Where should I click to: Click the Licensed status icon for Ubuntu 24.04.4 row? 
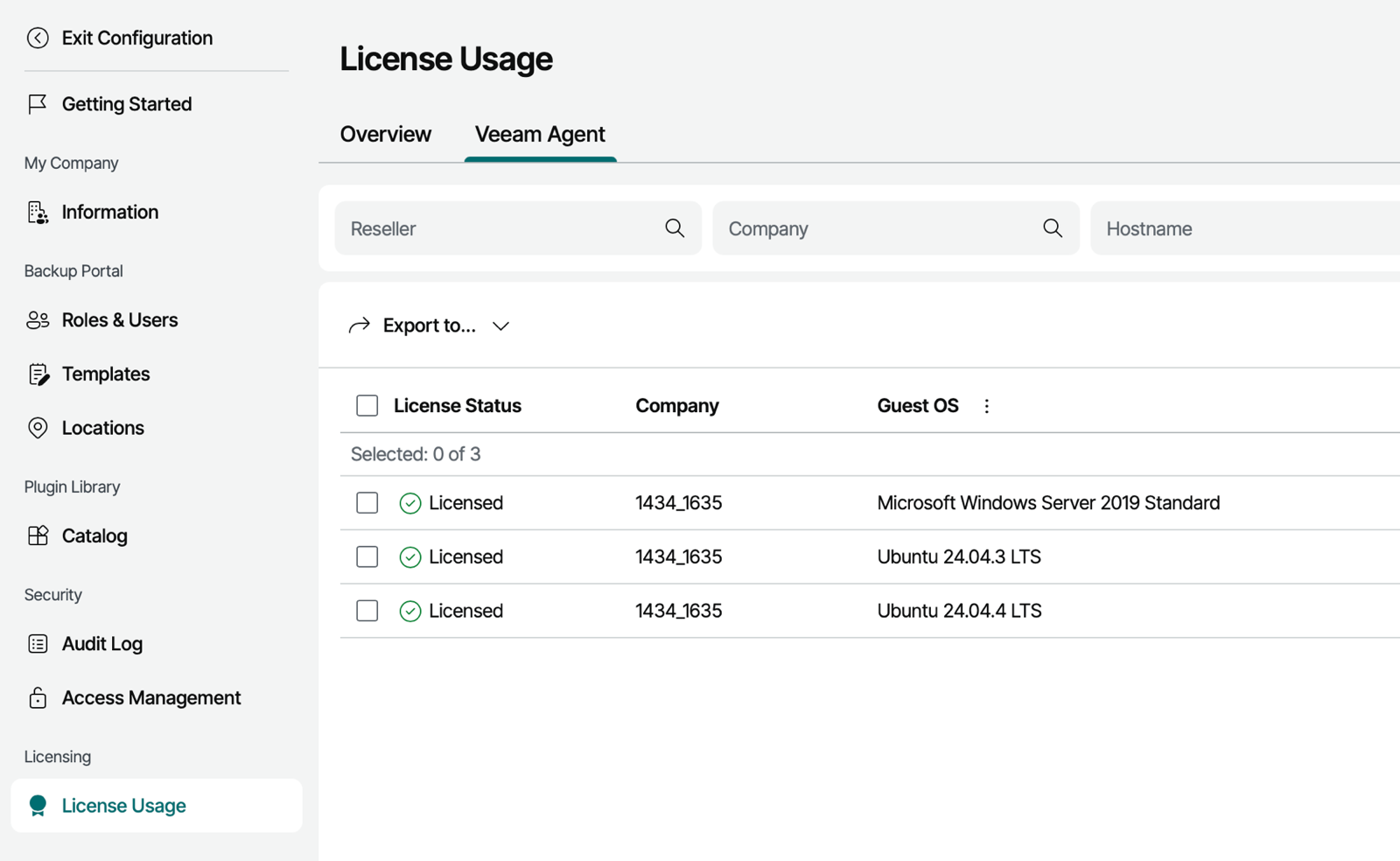point(410,611)
